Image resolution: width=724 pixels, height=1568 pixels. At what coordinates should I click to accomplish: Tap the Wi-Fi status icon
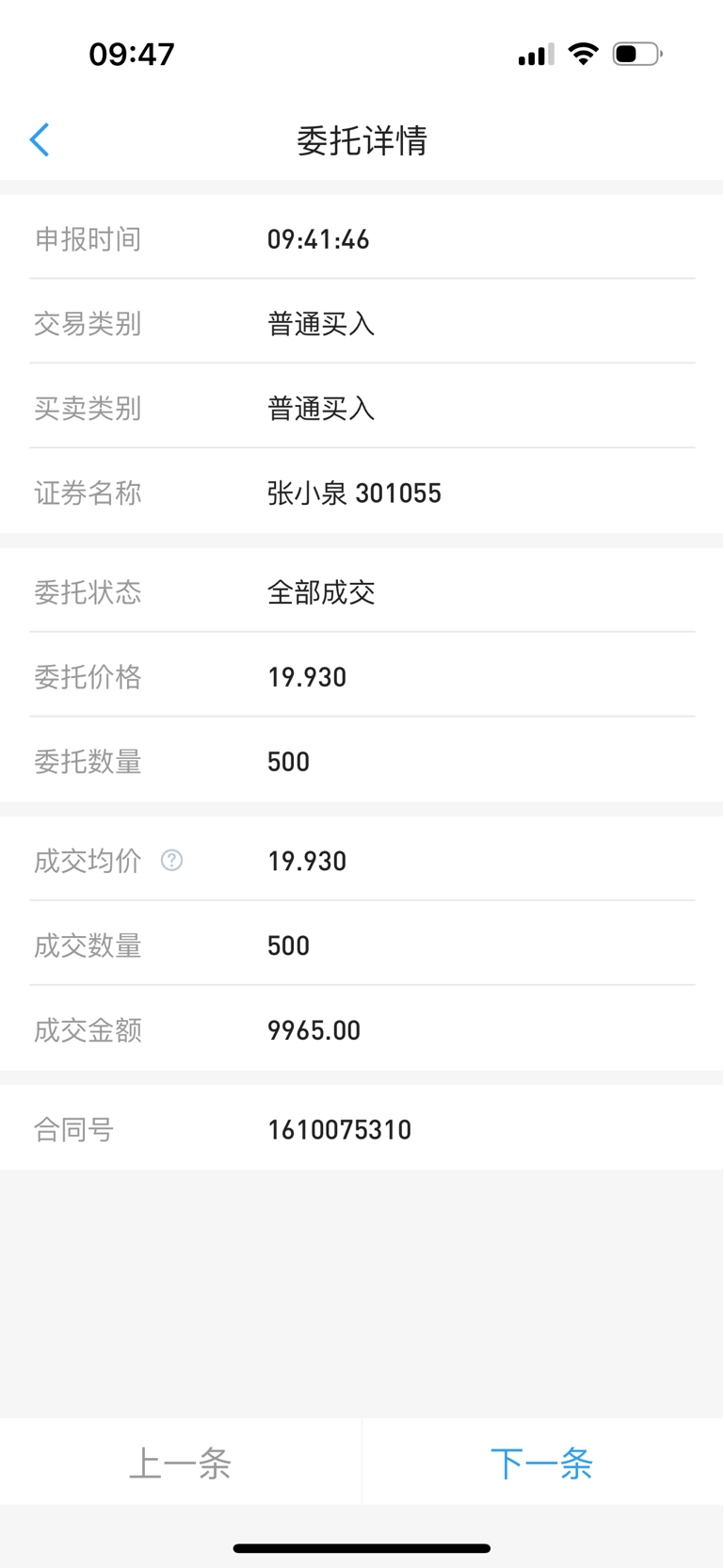(584, 55)
